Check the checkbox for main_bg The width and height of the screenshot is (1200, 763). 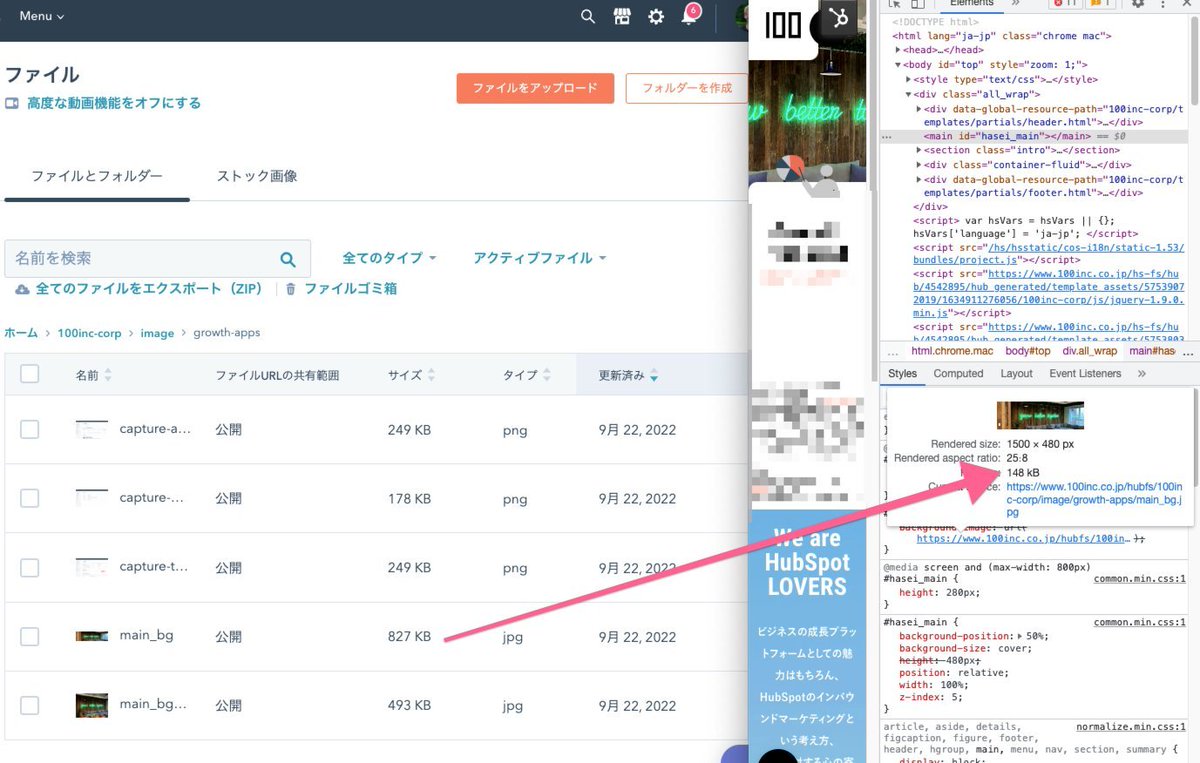(29, 636)
